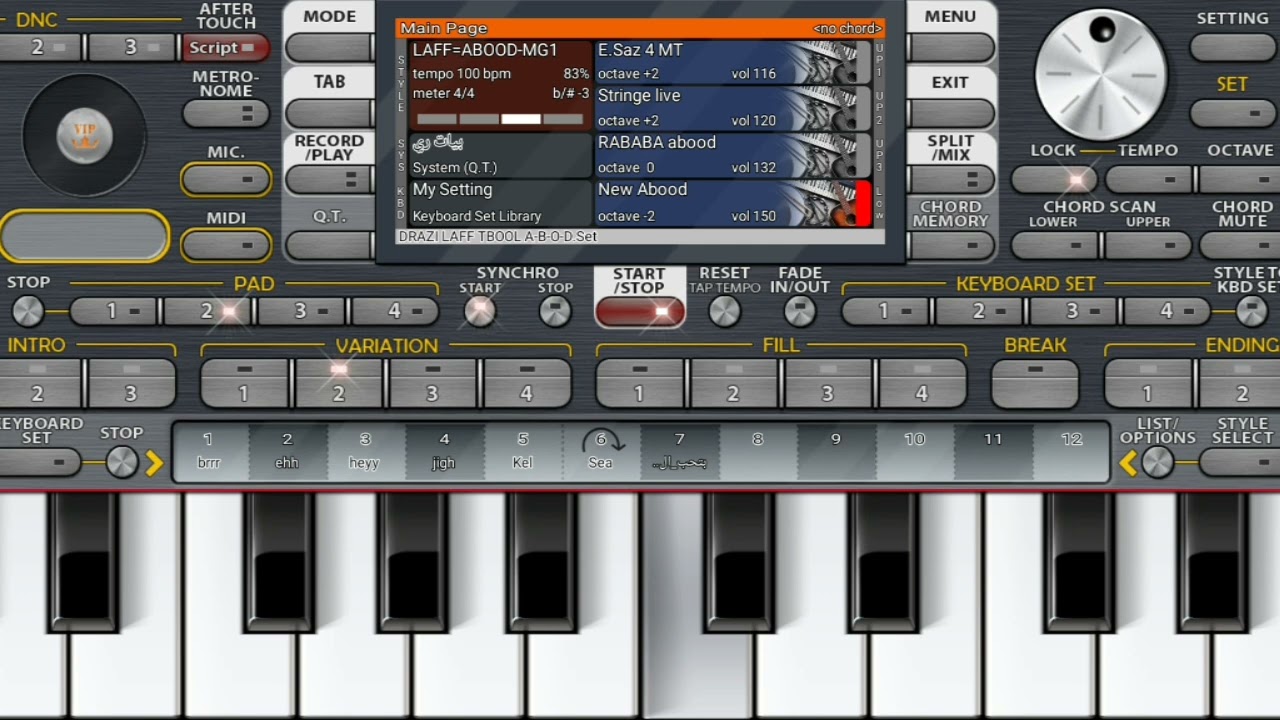Trigger the brrr sample pad 1

209,451
